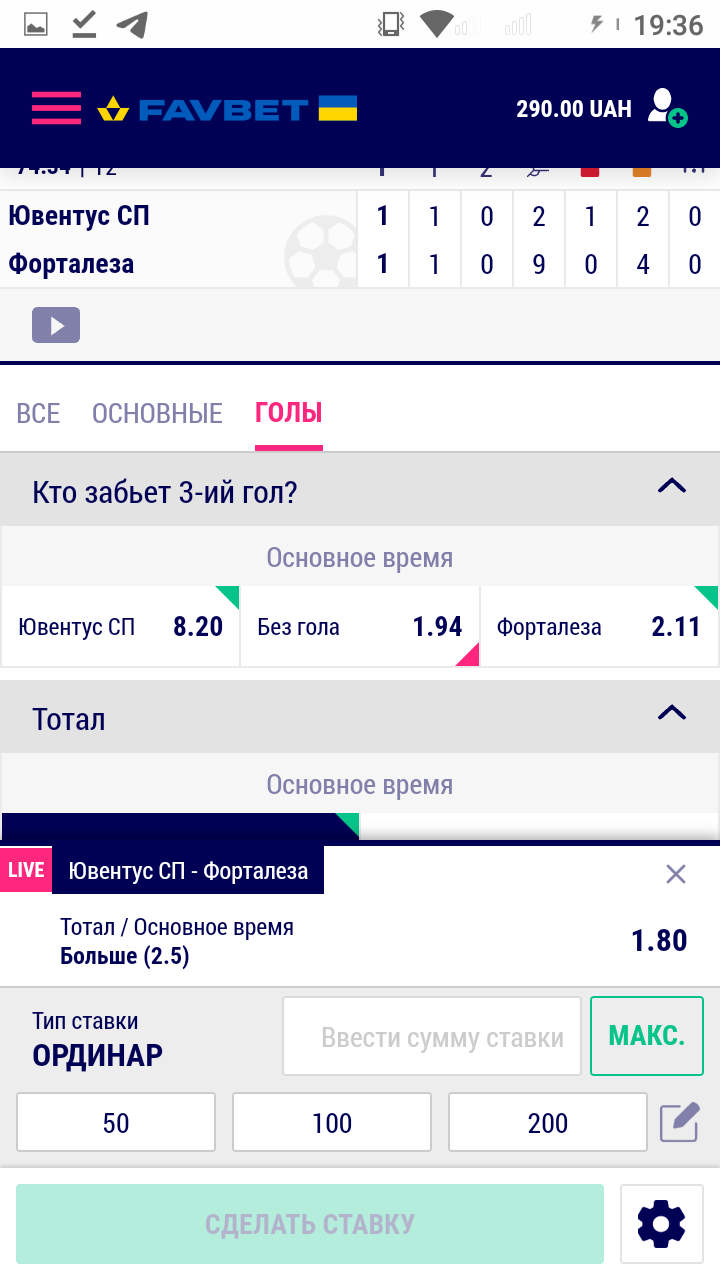The image size is (720, 1280).
Task: Choose 'Без гола' at odds 1.94
Action: tap(360, 626)
